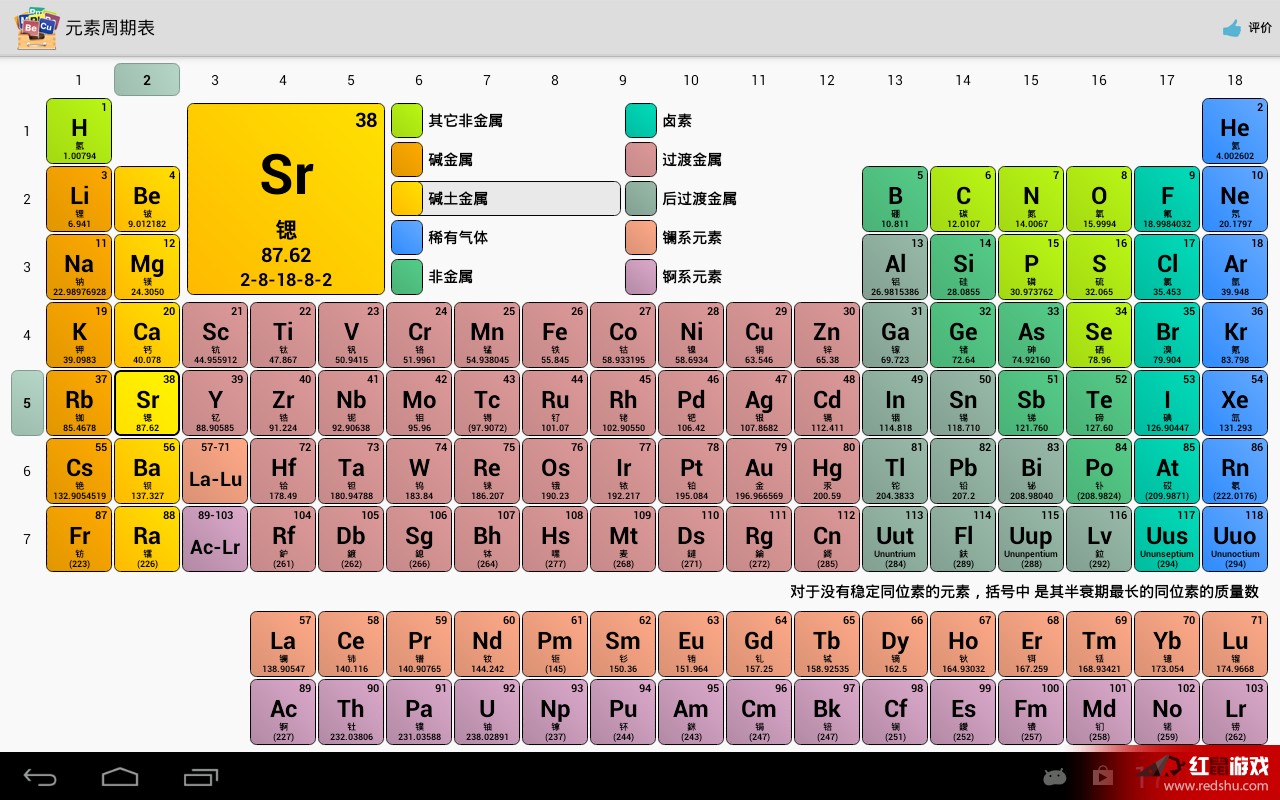
Task: Tap the Lawrencium Lr element cell
Action: pos(1235,712)
